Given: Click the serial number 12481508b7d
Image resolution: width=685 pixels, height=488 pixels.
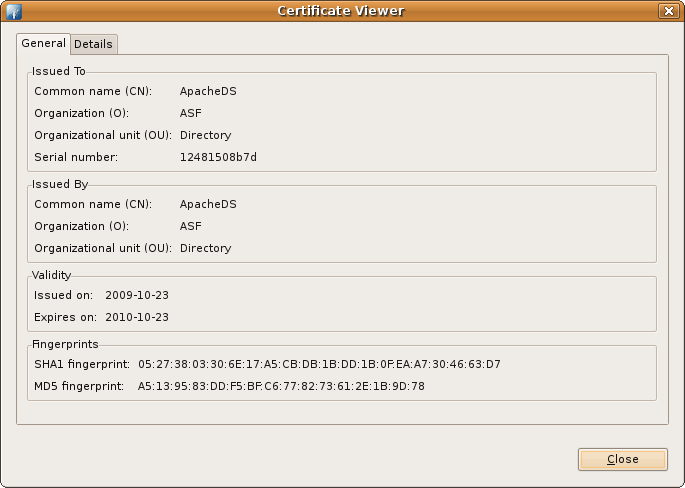Looking at the screenshot, I should [x=218, y=157].
